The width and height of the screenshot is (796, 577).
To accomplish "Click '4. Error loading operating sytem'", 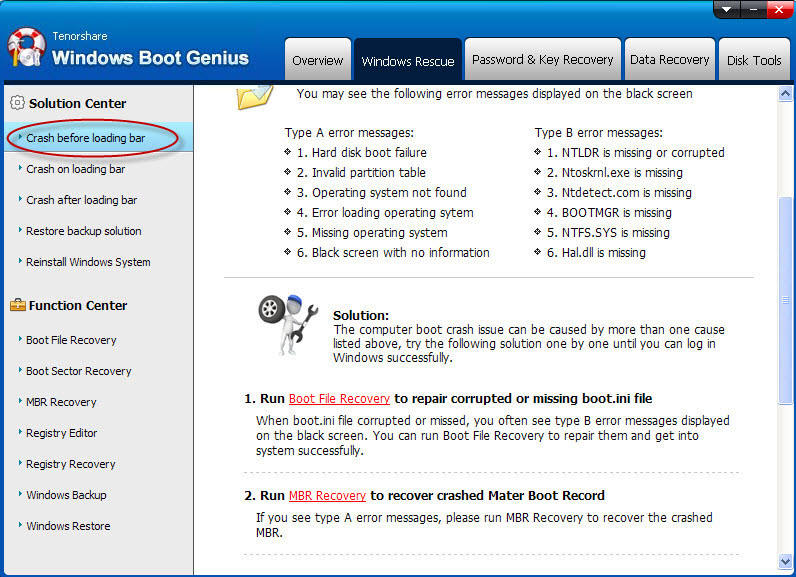I will [x=385, y=213].
